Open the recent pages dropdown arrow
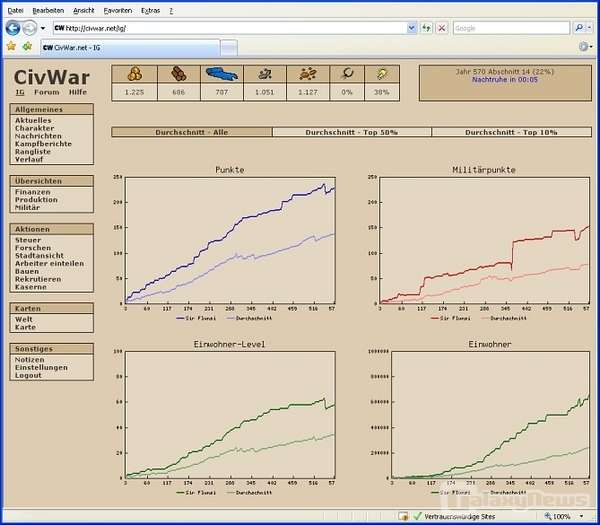600x525 pixels. tap(42, 28)
